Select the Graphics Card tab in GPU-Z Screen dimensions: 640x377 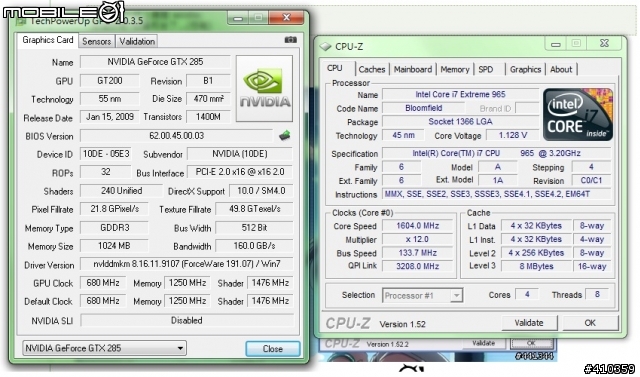click(48, 40)
